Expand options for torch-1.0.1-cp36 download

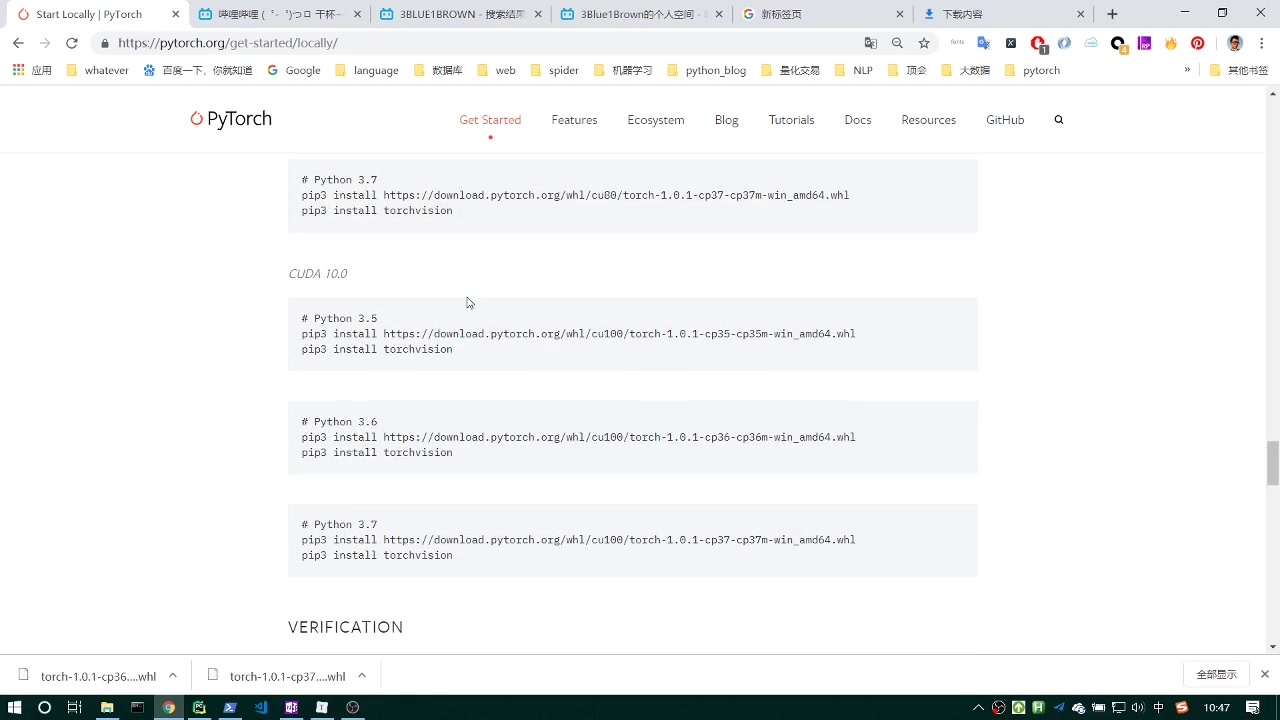pos(172,676)
